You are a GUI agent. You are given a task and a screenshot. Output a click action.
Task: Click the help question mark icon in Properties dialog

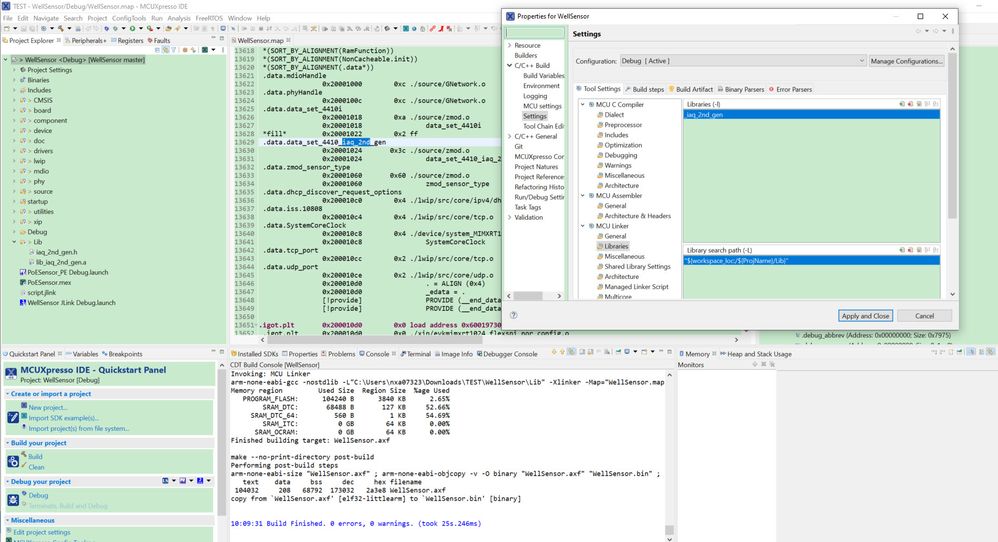[x=514, y=316]
